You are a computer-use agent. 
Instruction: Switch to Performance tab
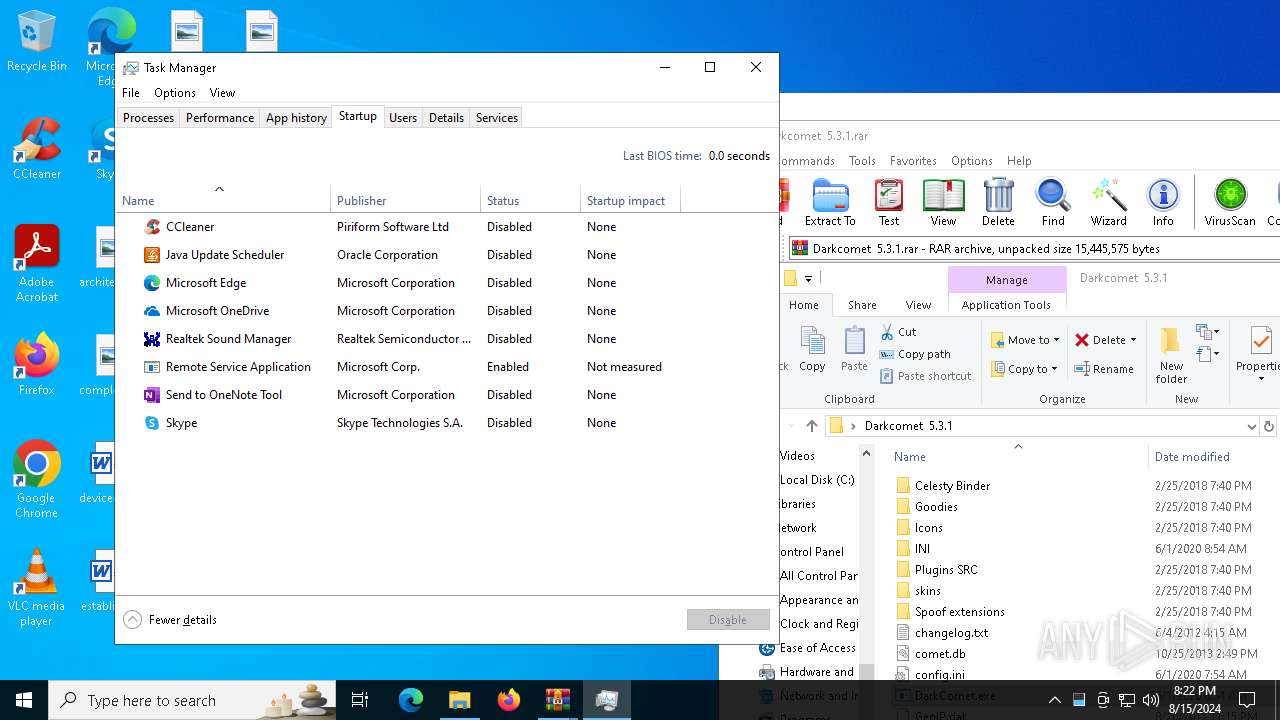(x=220, y=118)
